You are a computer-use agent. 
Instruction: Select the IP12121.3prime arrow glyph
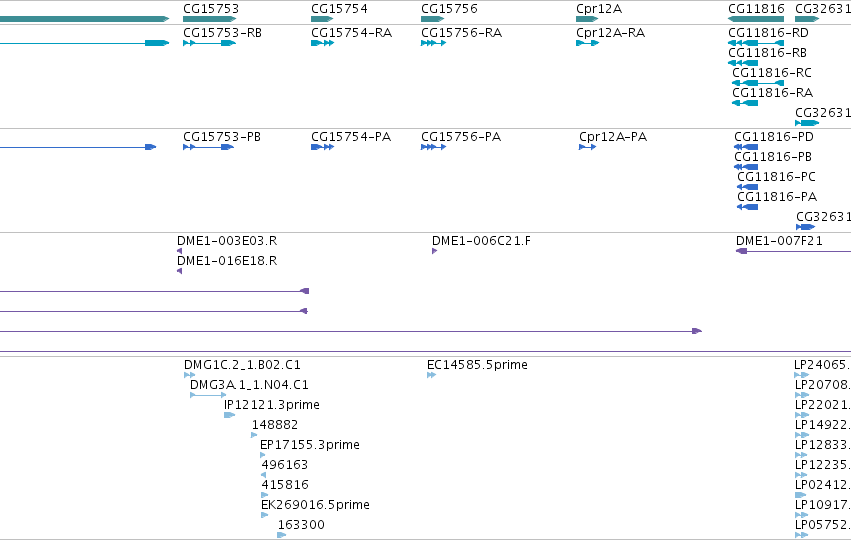(230, 415)
